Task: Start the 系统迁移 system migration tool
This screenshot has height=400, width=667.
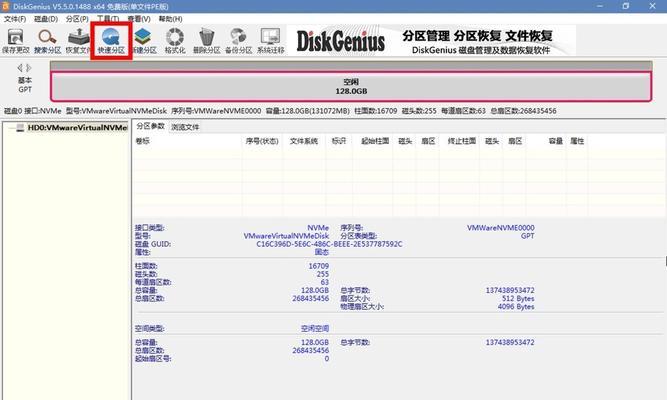Action: coord(271,41)
